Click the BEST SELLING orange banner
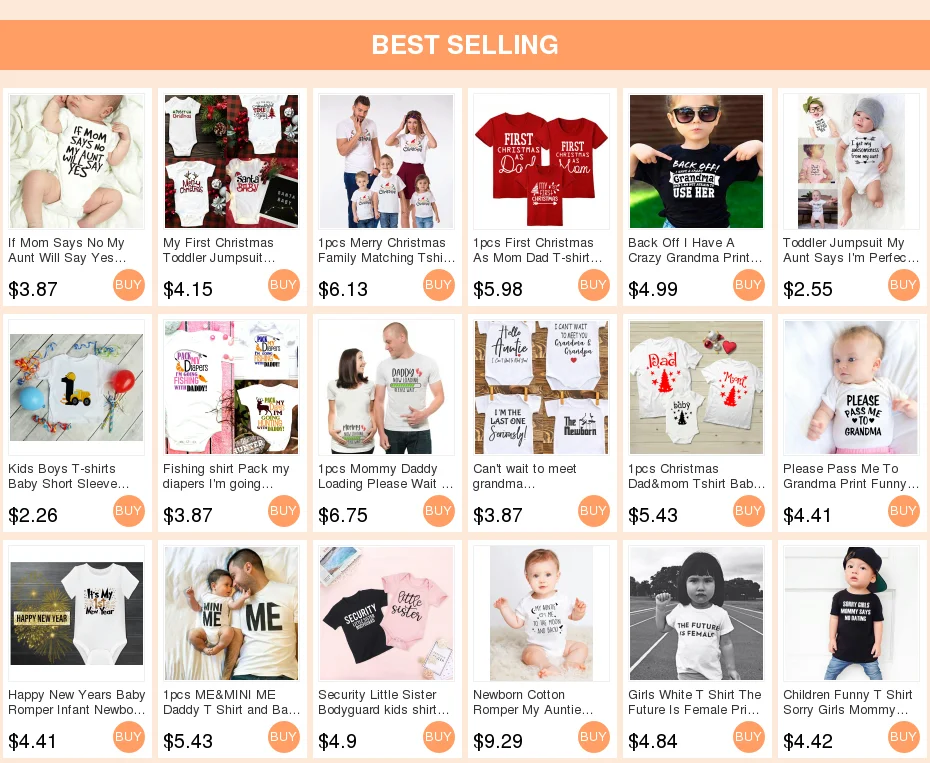This screenshot has height=763, width=930. (x=465, y=45)
